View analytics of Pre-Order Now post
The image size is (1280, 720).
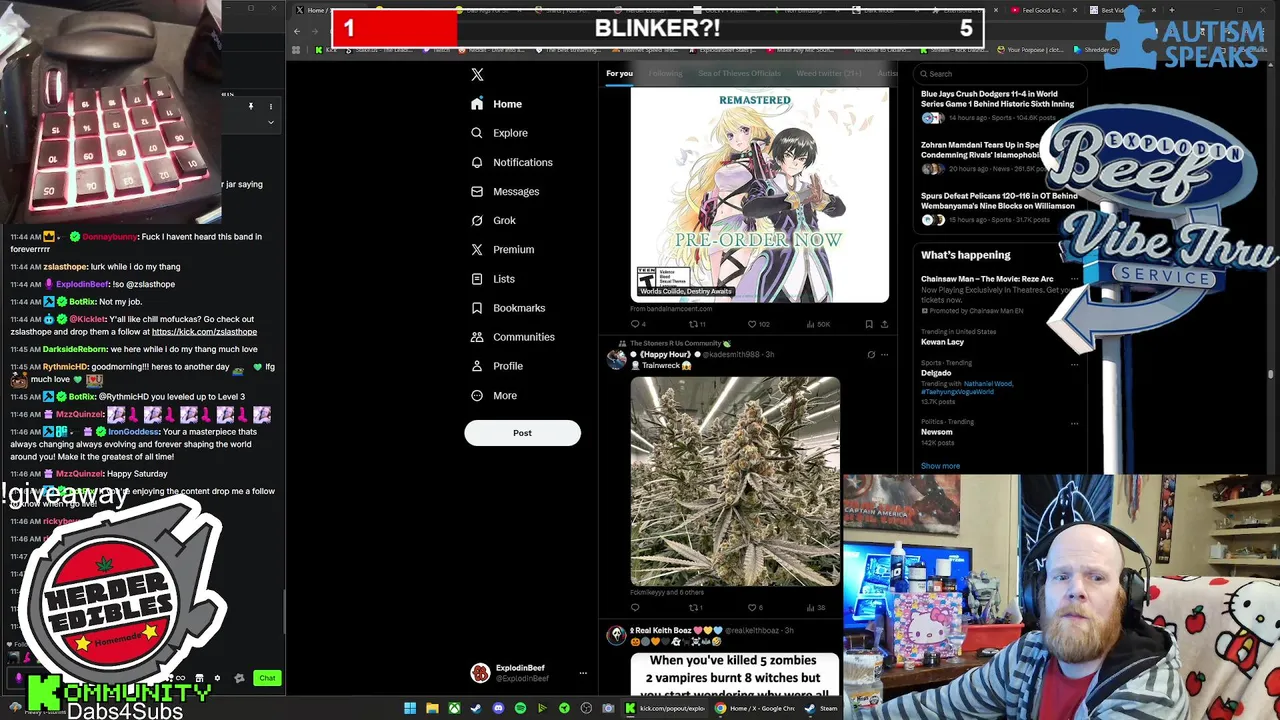[818, 324]
